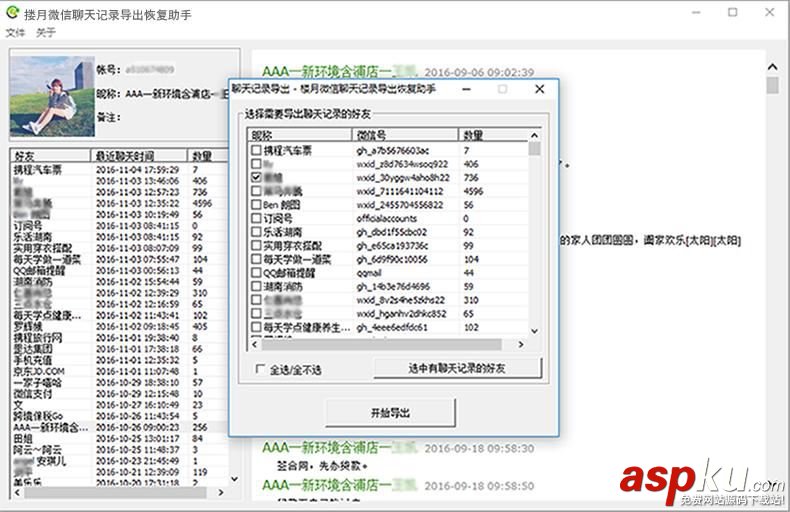Open the 文件 menu
This screenshot has width=790, height=512.
15,32
